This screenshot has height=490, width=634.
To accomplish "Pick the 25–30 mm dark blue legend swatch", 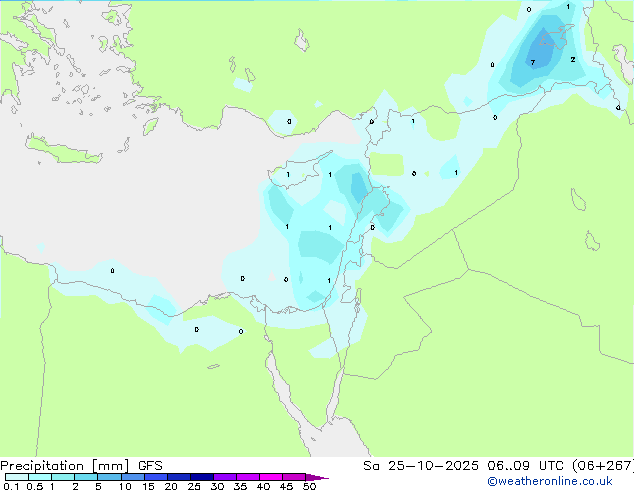I will click(201, 477).
